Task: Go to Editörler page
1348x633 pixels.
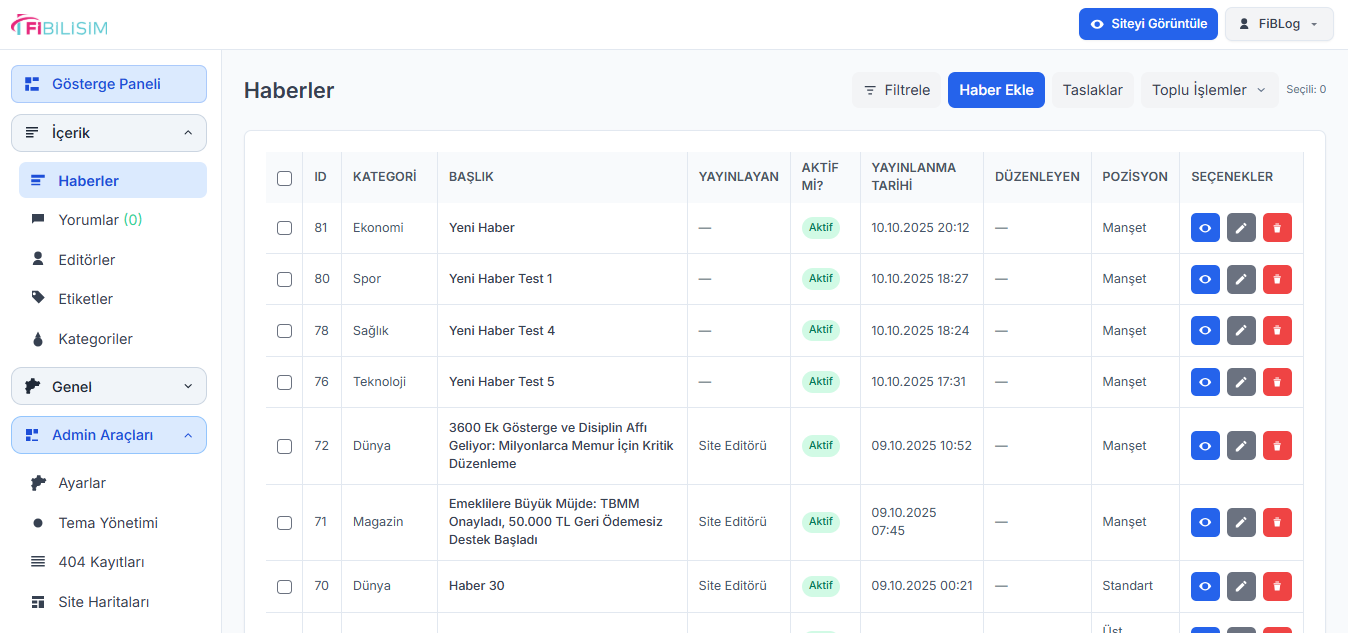Action: pyautogui.click(x=113, y=260)
